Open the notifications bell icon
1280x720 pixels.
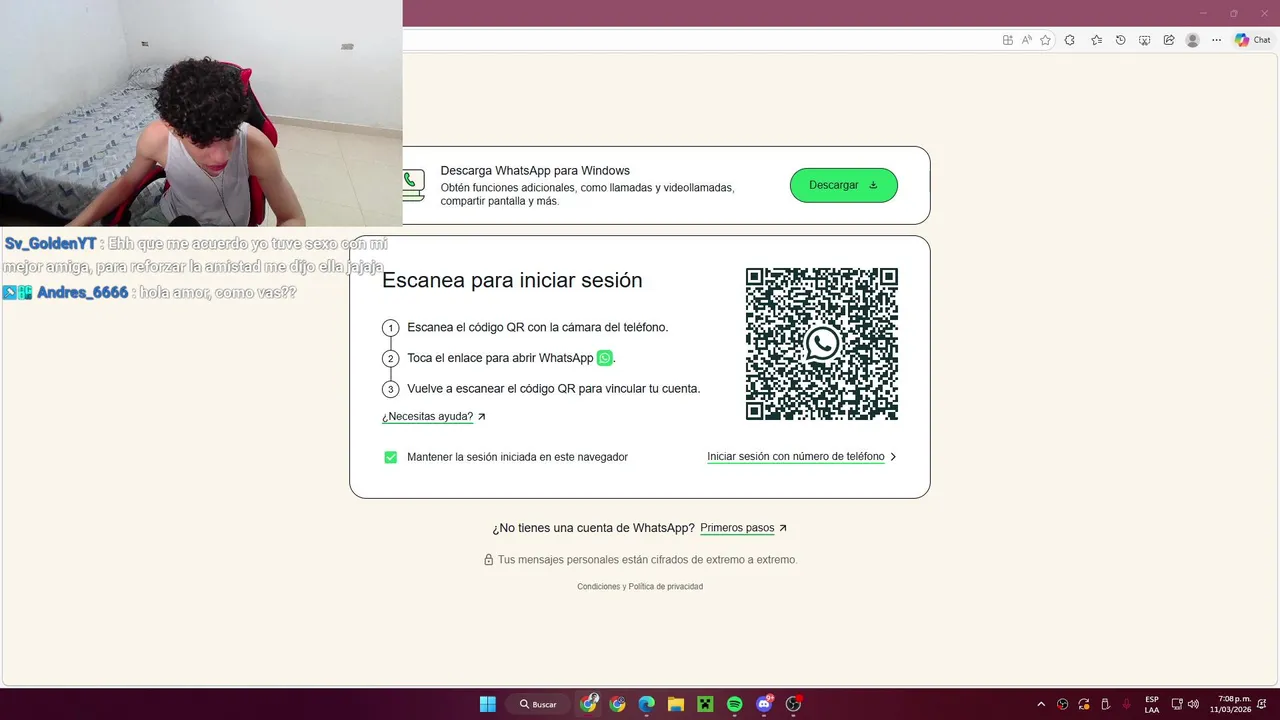[x=1263, y=704]
